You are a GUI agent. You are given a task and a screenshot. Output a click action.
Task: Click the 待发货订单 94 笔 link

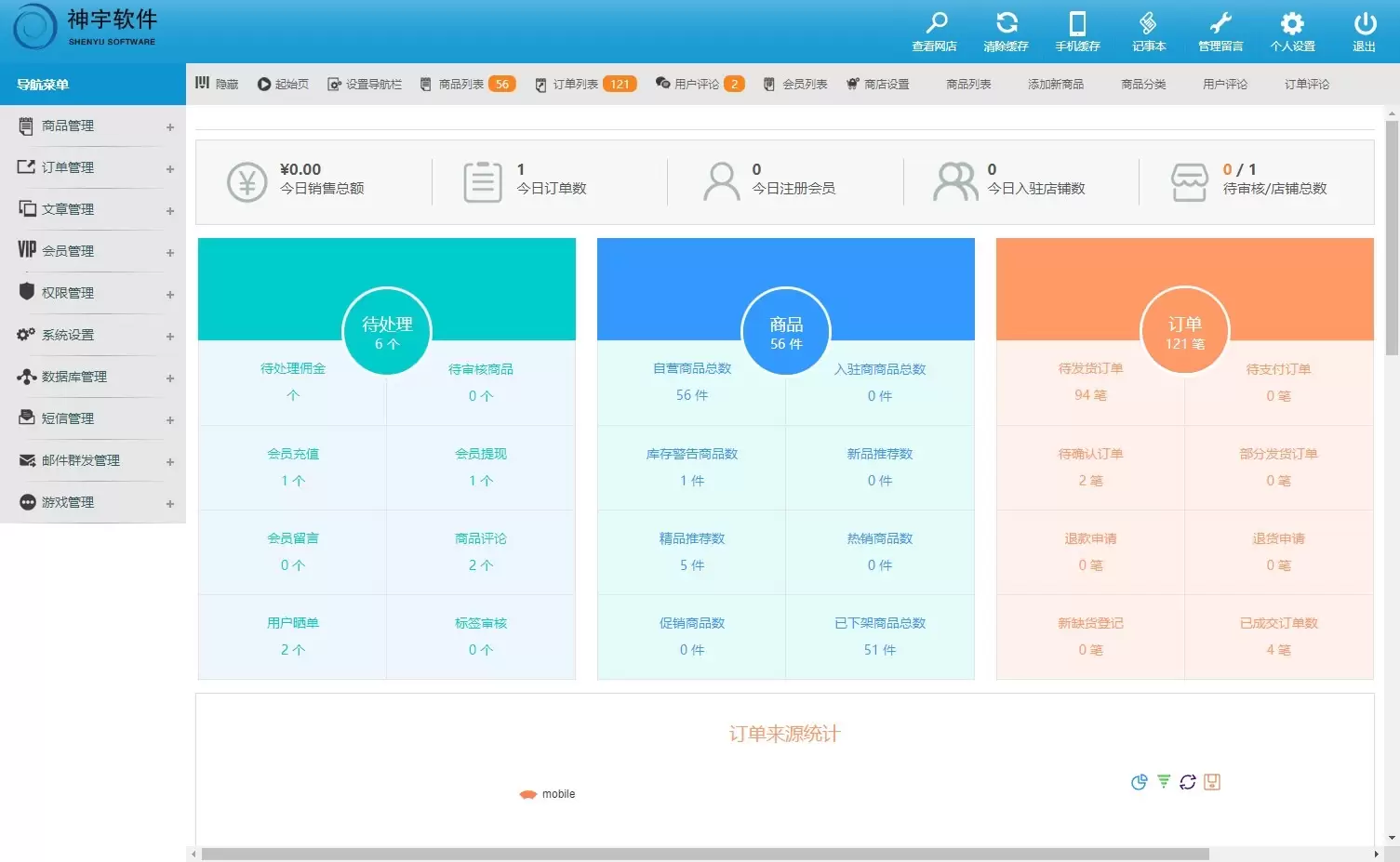pos(1090,382)
